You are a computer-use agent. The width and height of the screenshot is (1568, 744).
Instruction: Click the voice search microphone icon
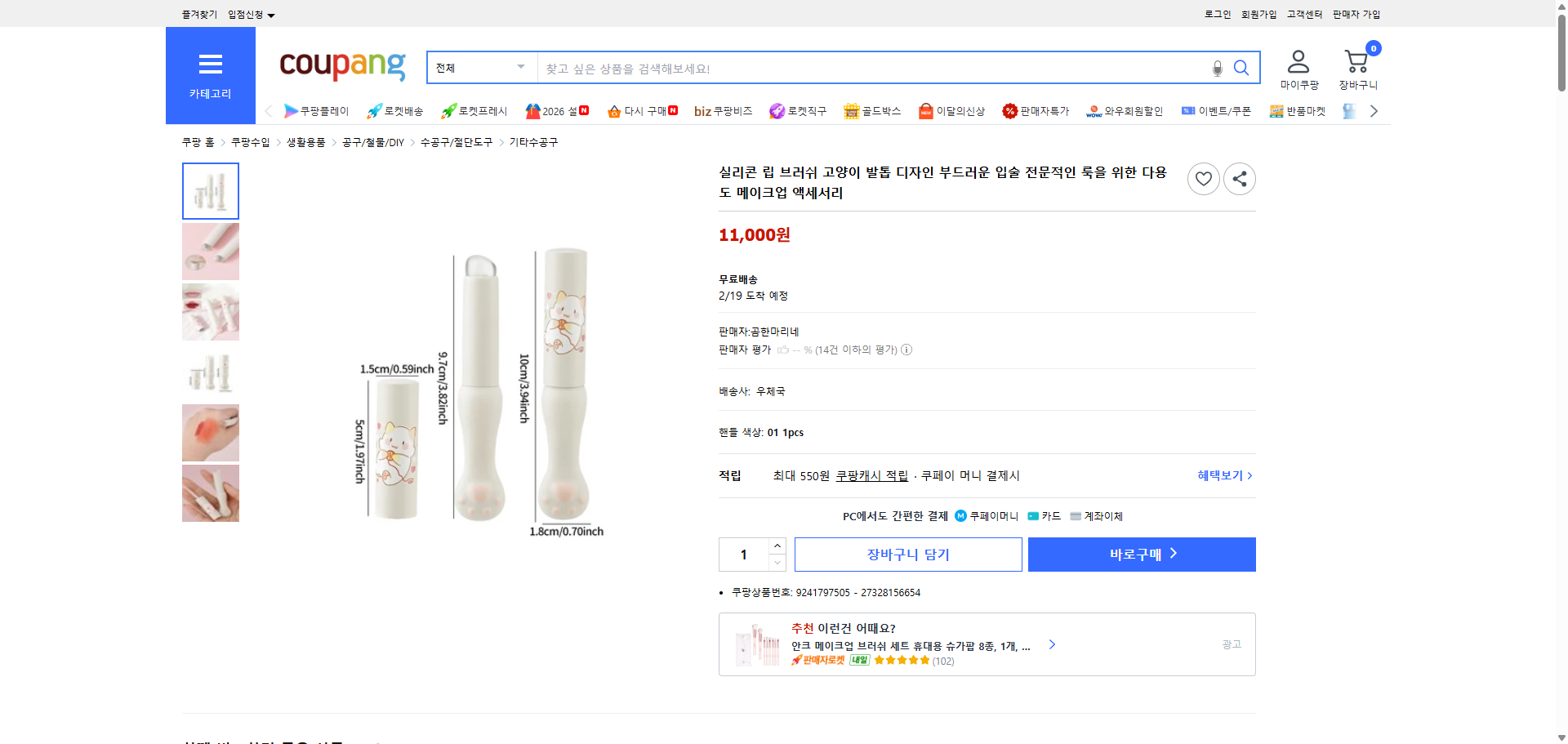pos(1216,68)
